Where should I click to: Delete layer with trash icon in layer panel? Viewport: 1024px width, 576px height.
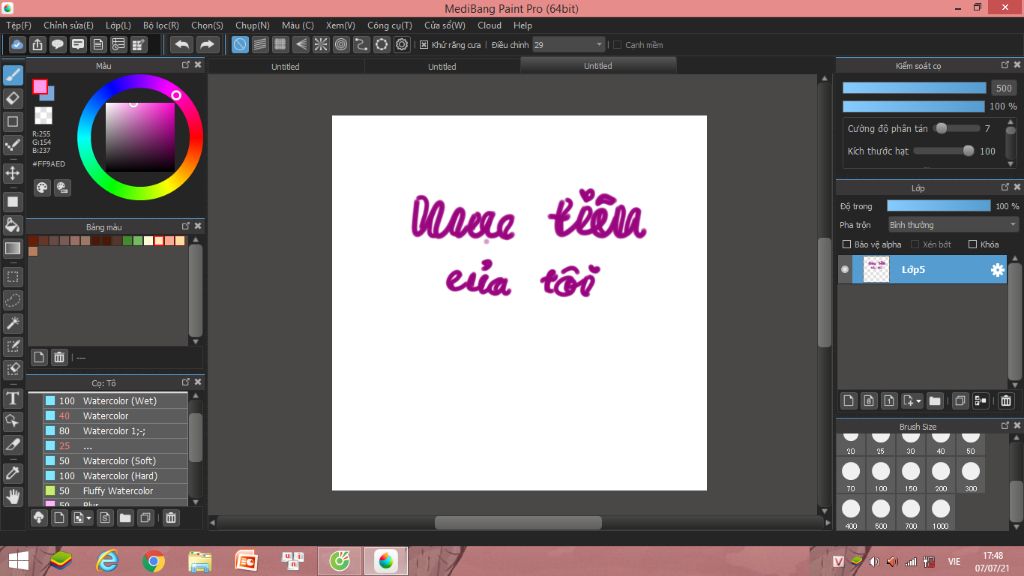(x=1006, y=401)
